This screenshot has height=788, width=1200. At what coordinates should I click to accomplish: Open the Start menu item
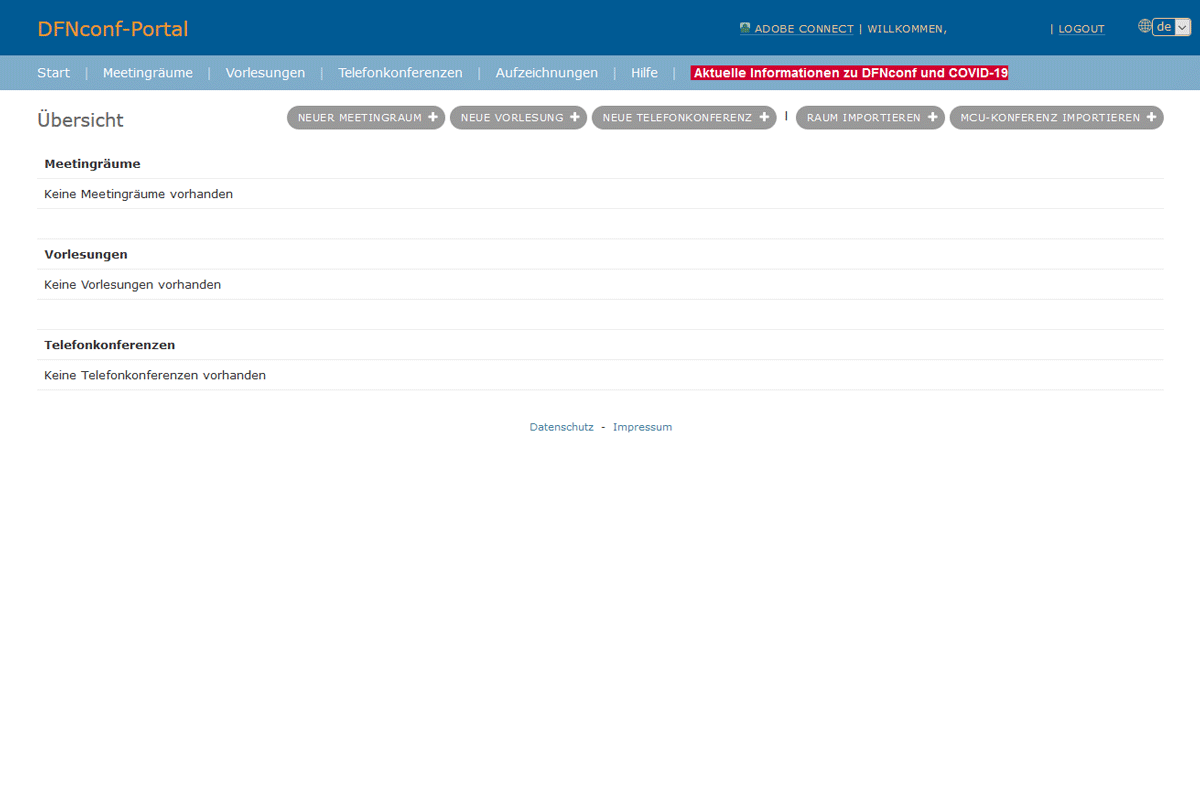pyautogui.click(x=54, y=73)
